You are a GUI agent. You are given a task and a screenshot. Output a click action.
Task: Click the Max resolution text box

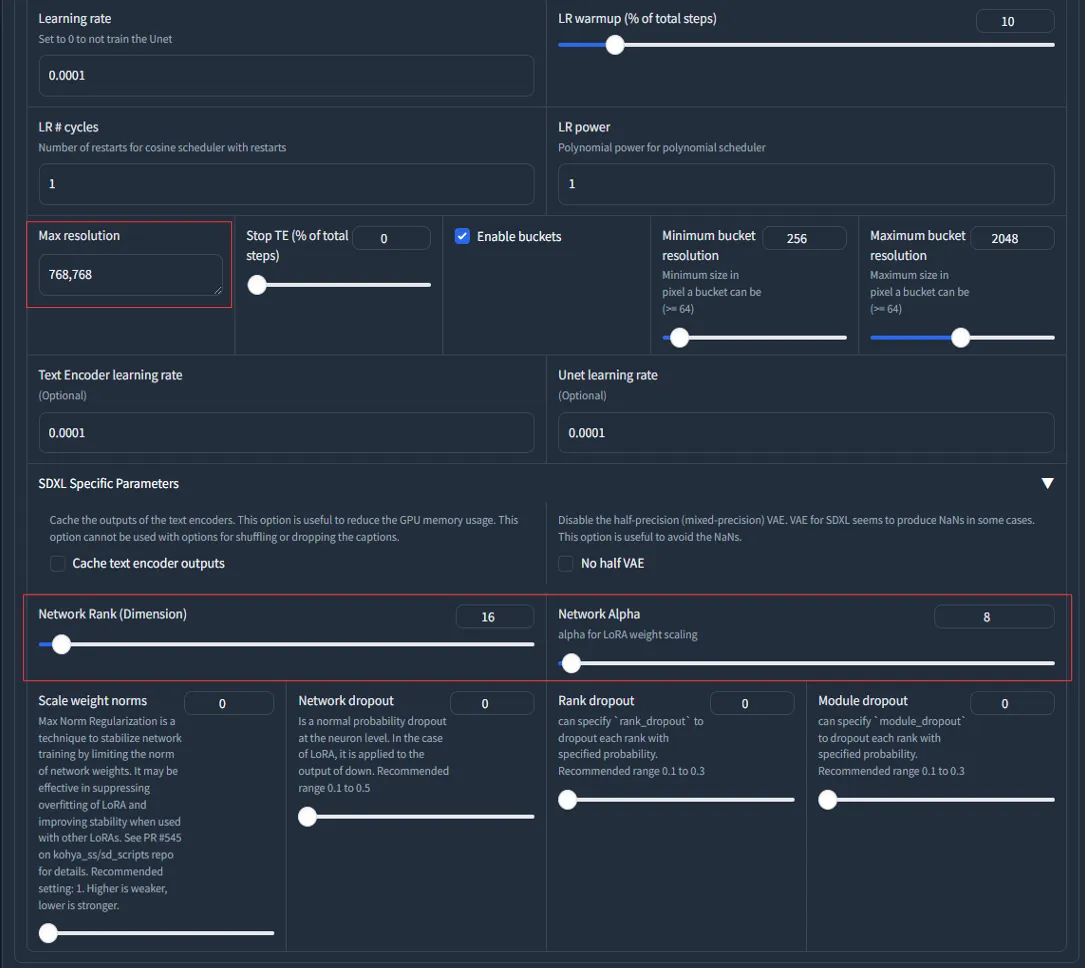point(130,275)
